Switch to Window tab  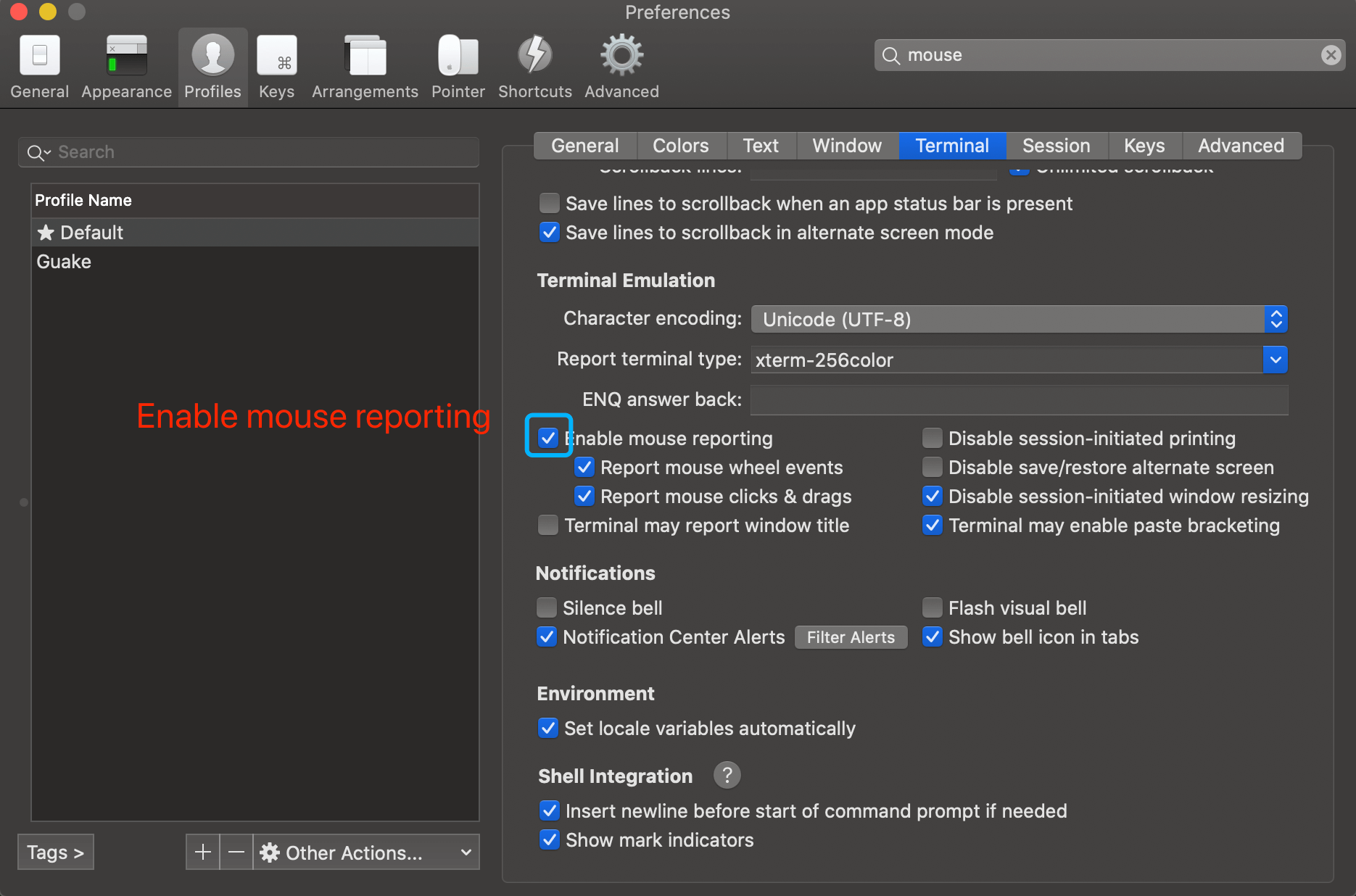click(847, 146)
